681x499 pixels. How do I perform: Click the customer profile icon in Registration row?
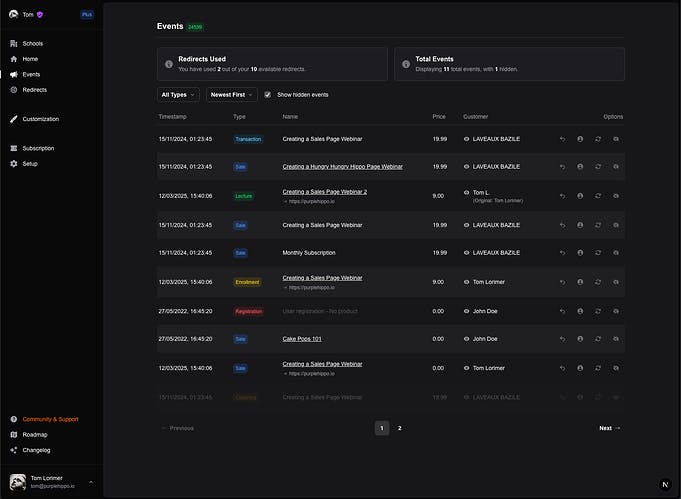[580, 311]
